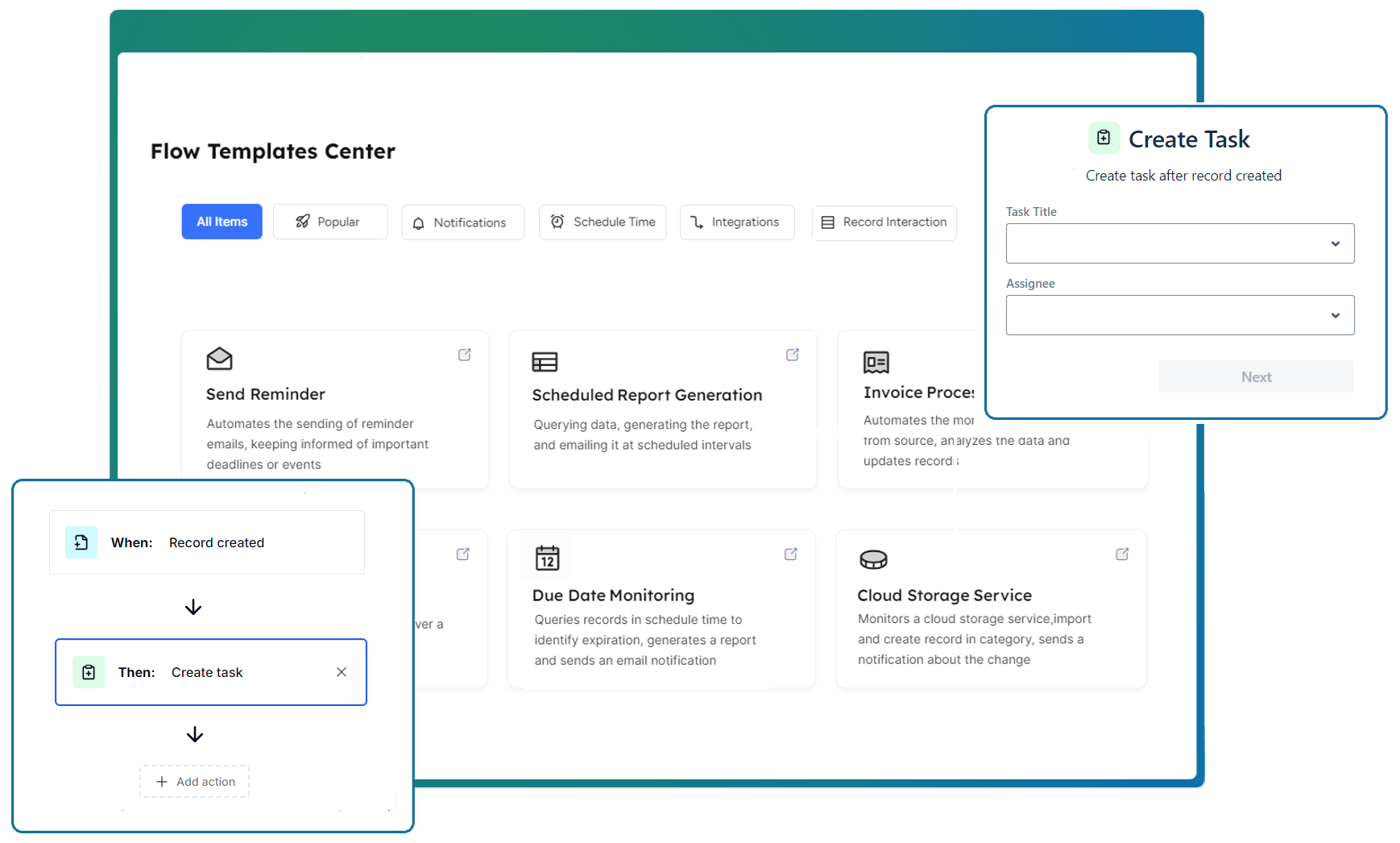The width and height of the screenshot is (1400, 843).
Task: Select the Record Interaction filter
Action: [x=884, y=222]
